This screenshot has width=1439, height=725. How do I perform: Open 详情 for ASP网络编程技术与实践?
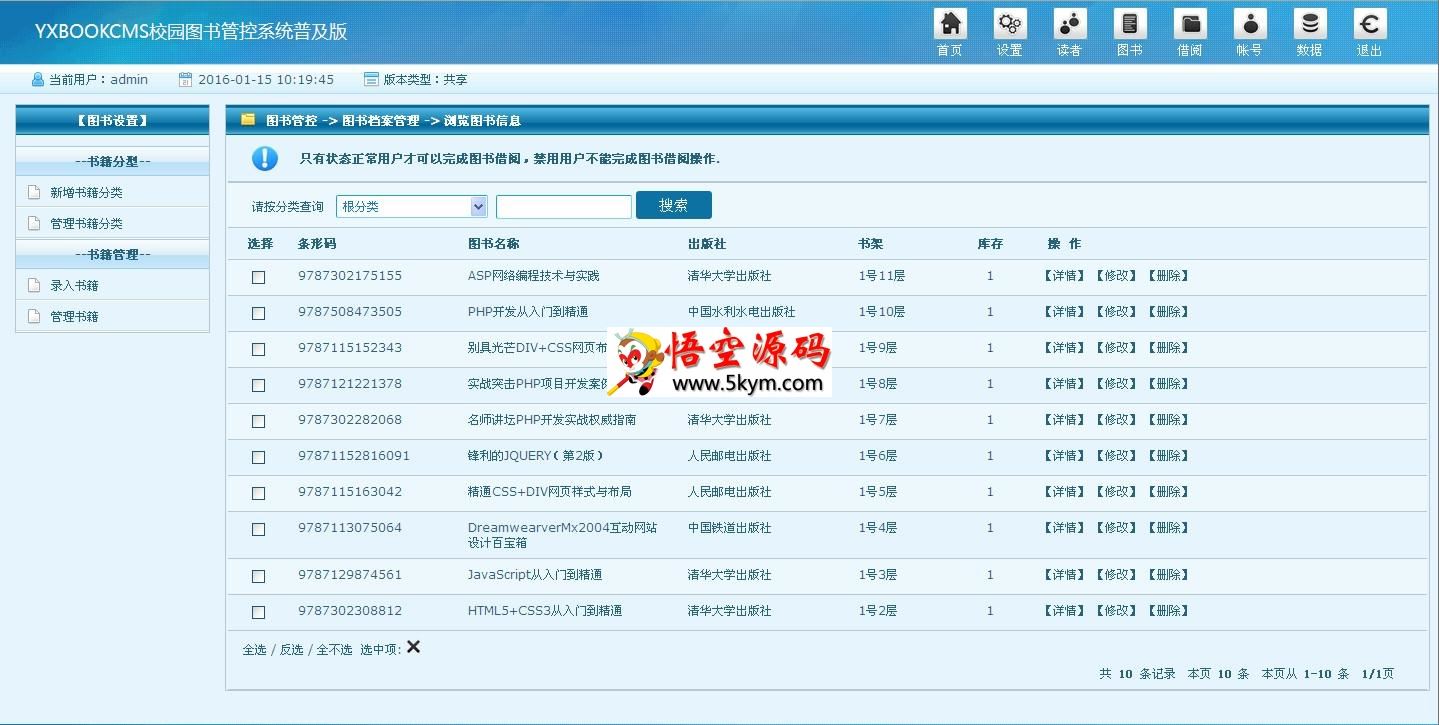pos(1064,276)
